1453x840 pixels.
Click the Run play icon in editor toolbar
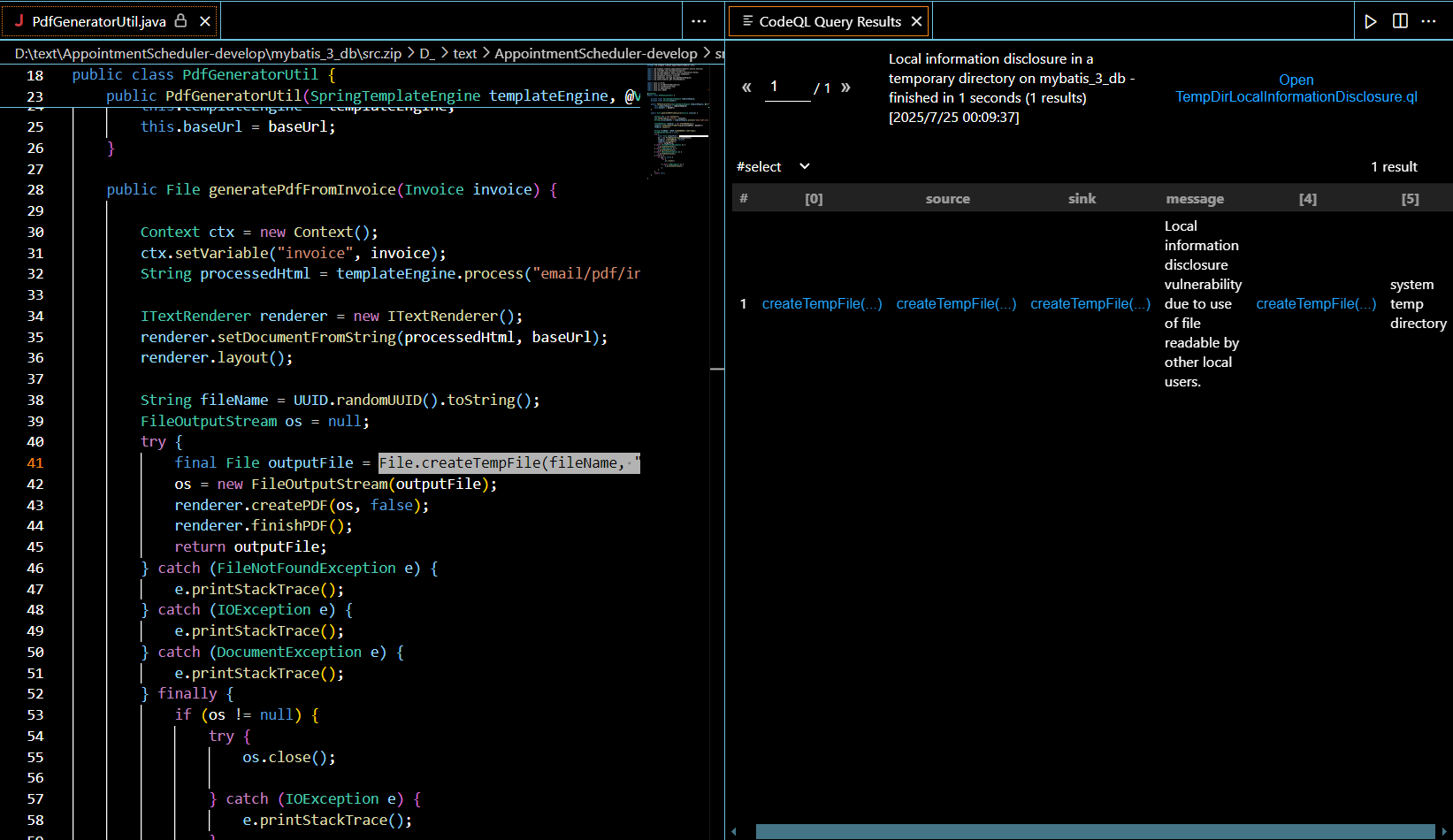pos(1370,21)
